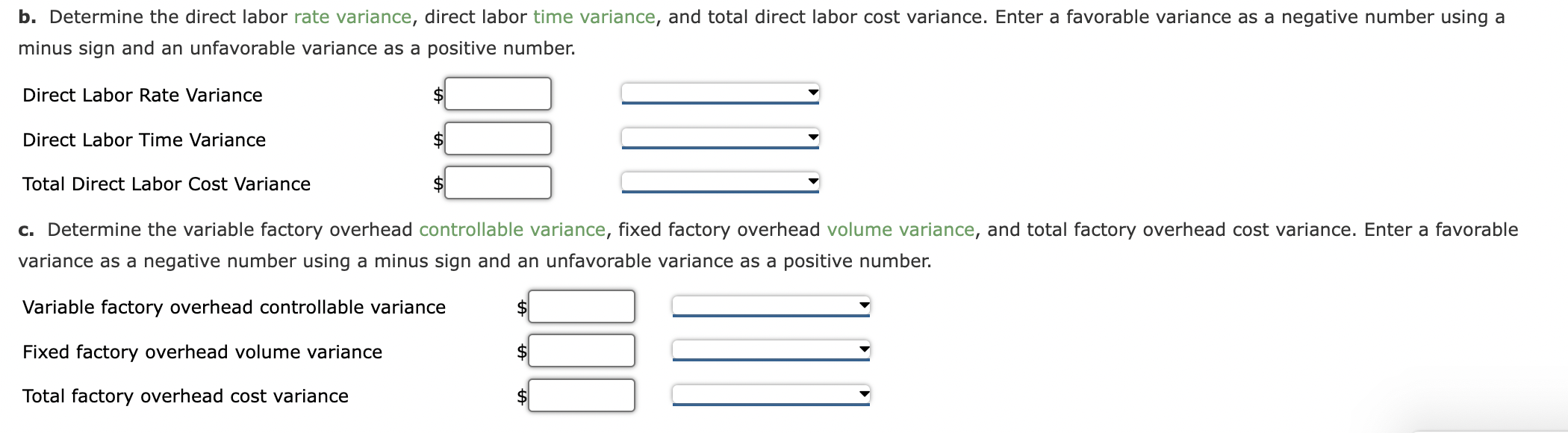The height and width of the screenshot is (433, 1568).
Task: Open the dropdown beside Total factory overhead cost variance
Action: point(771,396)
